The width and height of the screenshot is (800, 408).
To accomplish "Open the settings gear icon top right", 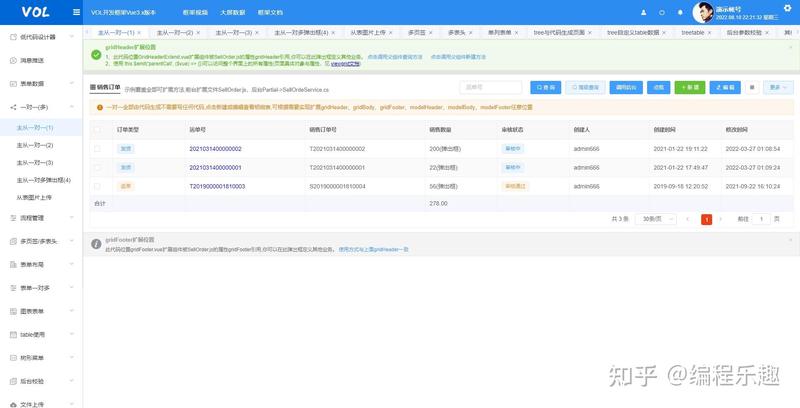I will point(787,7).
